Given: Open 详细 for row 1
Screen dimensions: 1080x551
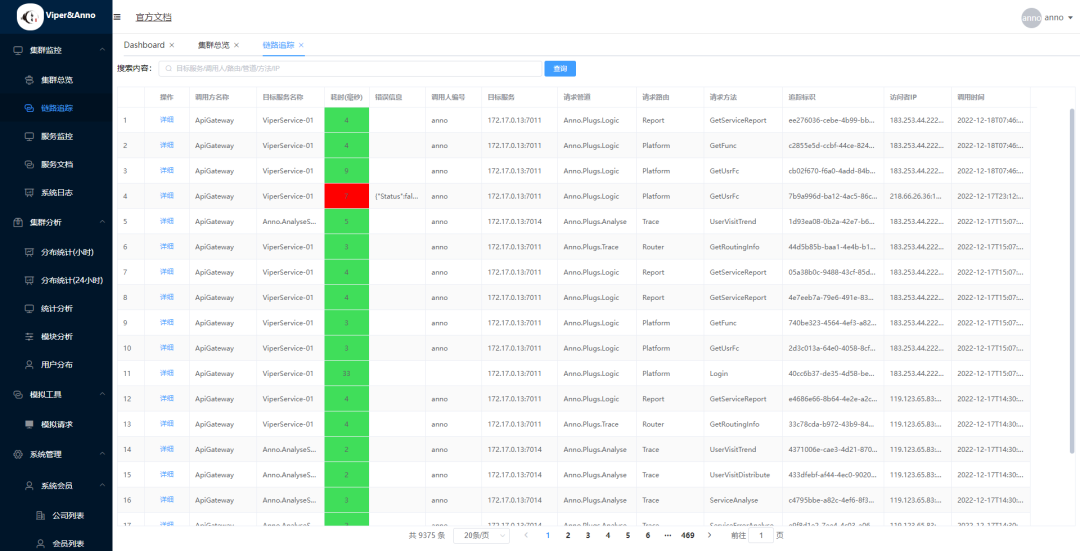Looking at the screenshot, I should click(167, 119).
